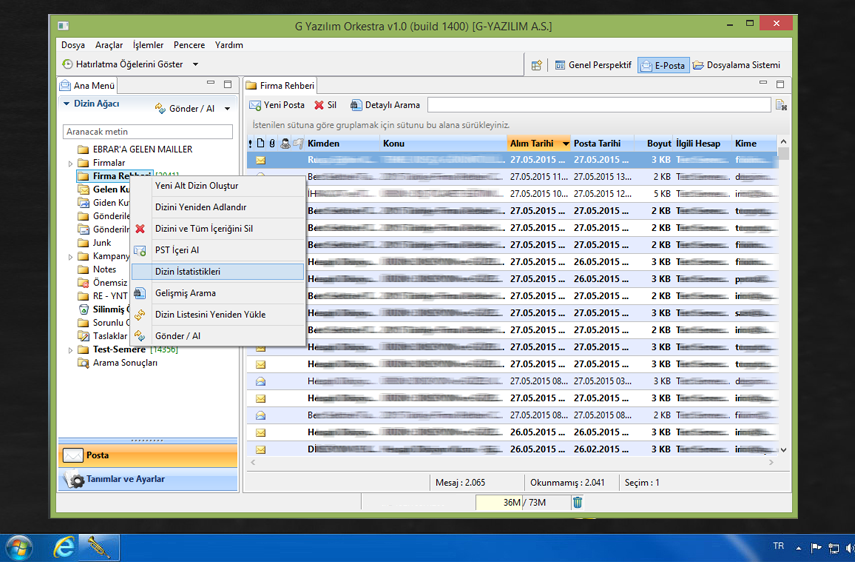Sort by priority exclamation column icon
This screenshot has height=562, width=855.
pyautogui.click(x=250, y=143)
